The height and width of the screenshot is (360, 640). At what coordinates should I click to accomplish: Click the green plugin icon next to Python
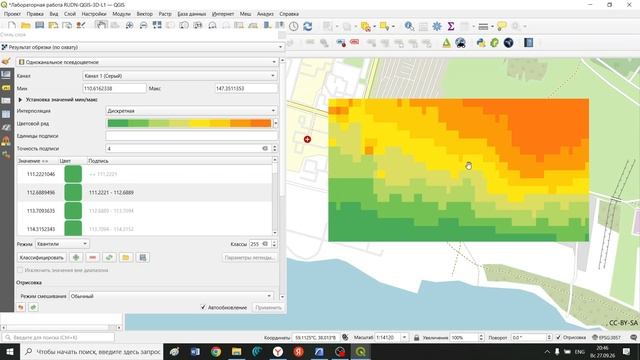(x=495, y=42)
